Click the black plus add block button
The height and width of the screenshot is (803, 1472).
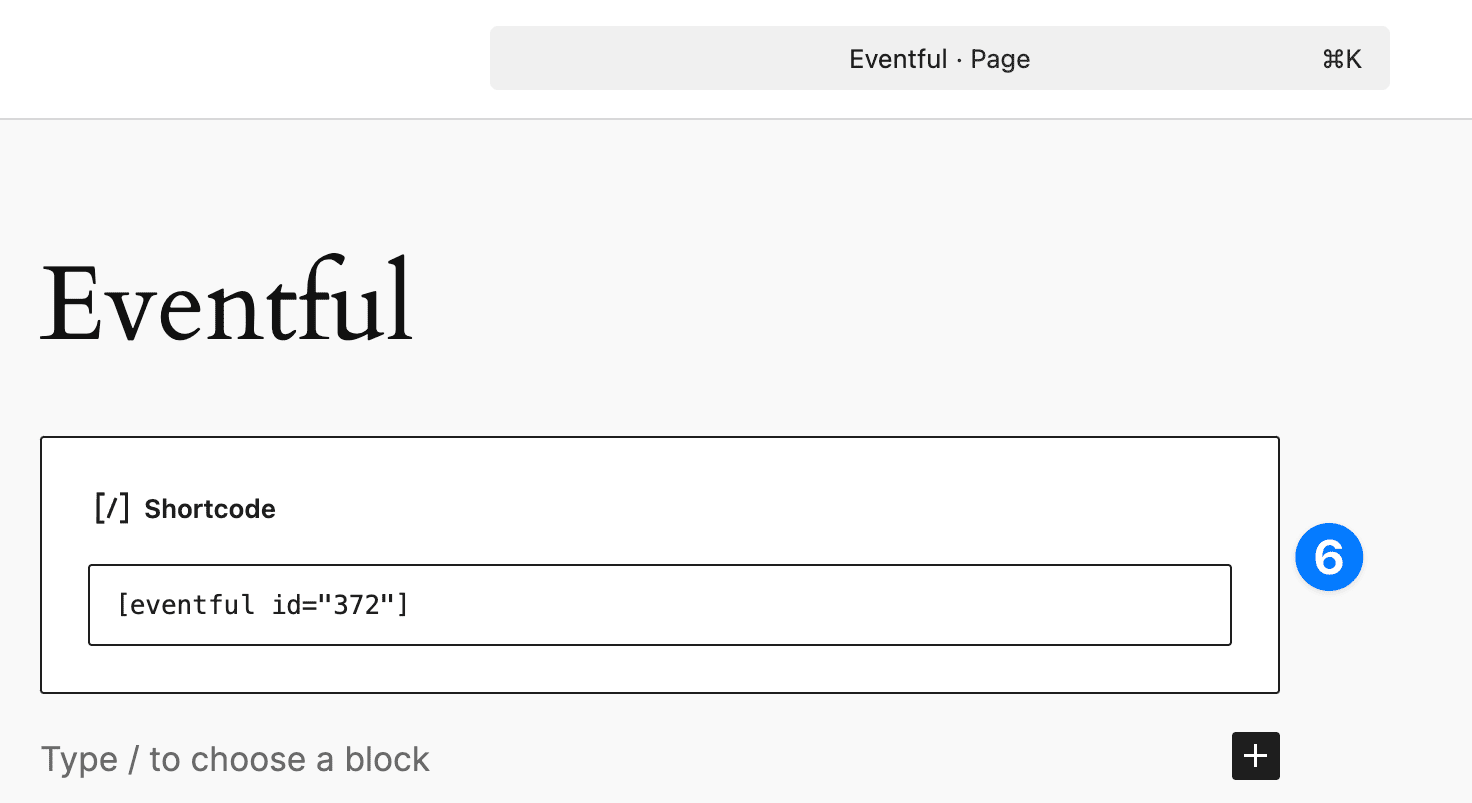[1256, 756]
